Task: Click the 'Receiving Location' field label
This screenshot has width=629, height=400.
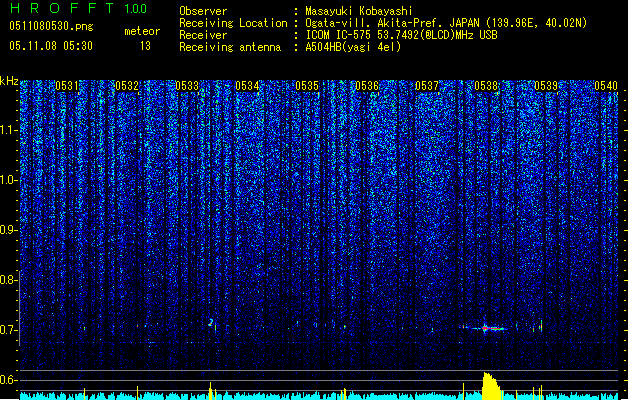Action: 233,23
